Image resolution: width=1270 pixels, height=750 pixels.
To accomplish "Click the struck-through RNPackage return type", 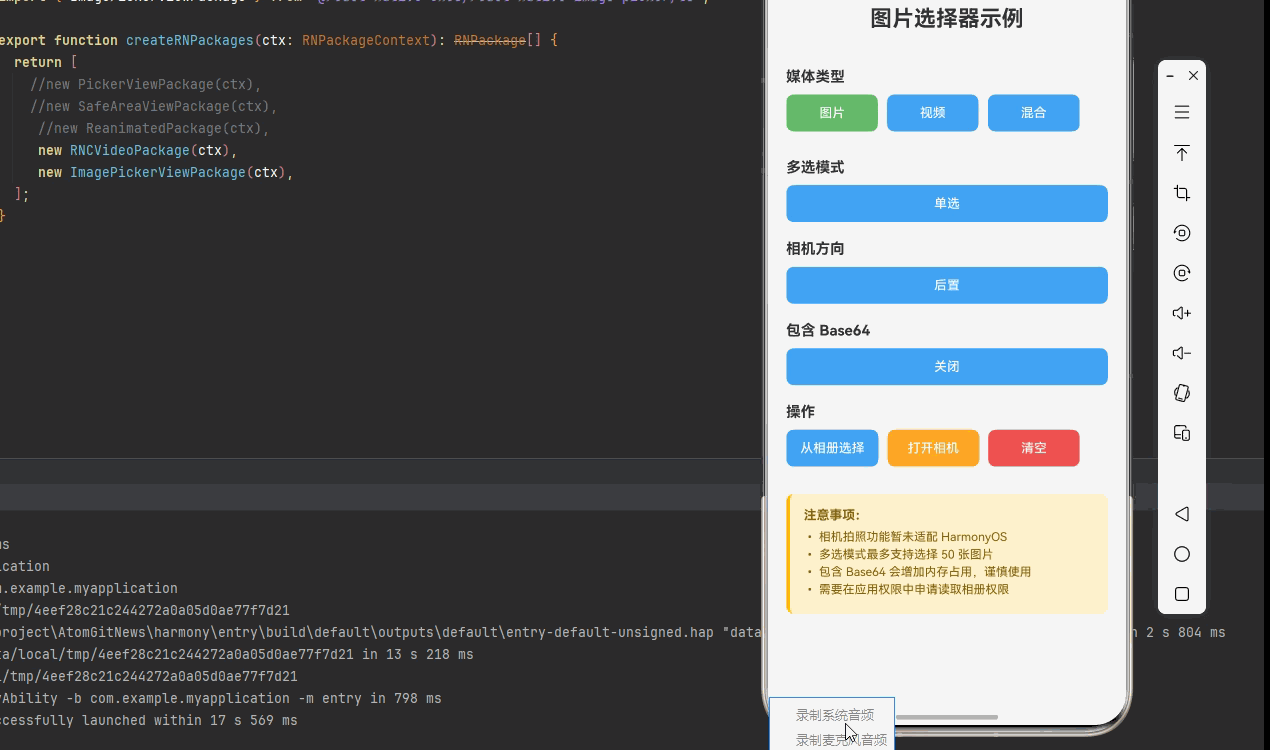I will coord(490,40).
